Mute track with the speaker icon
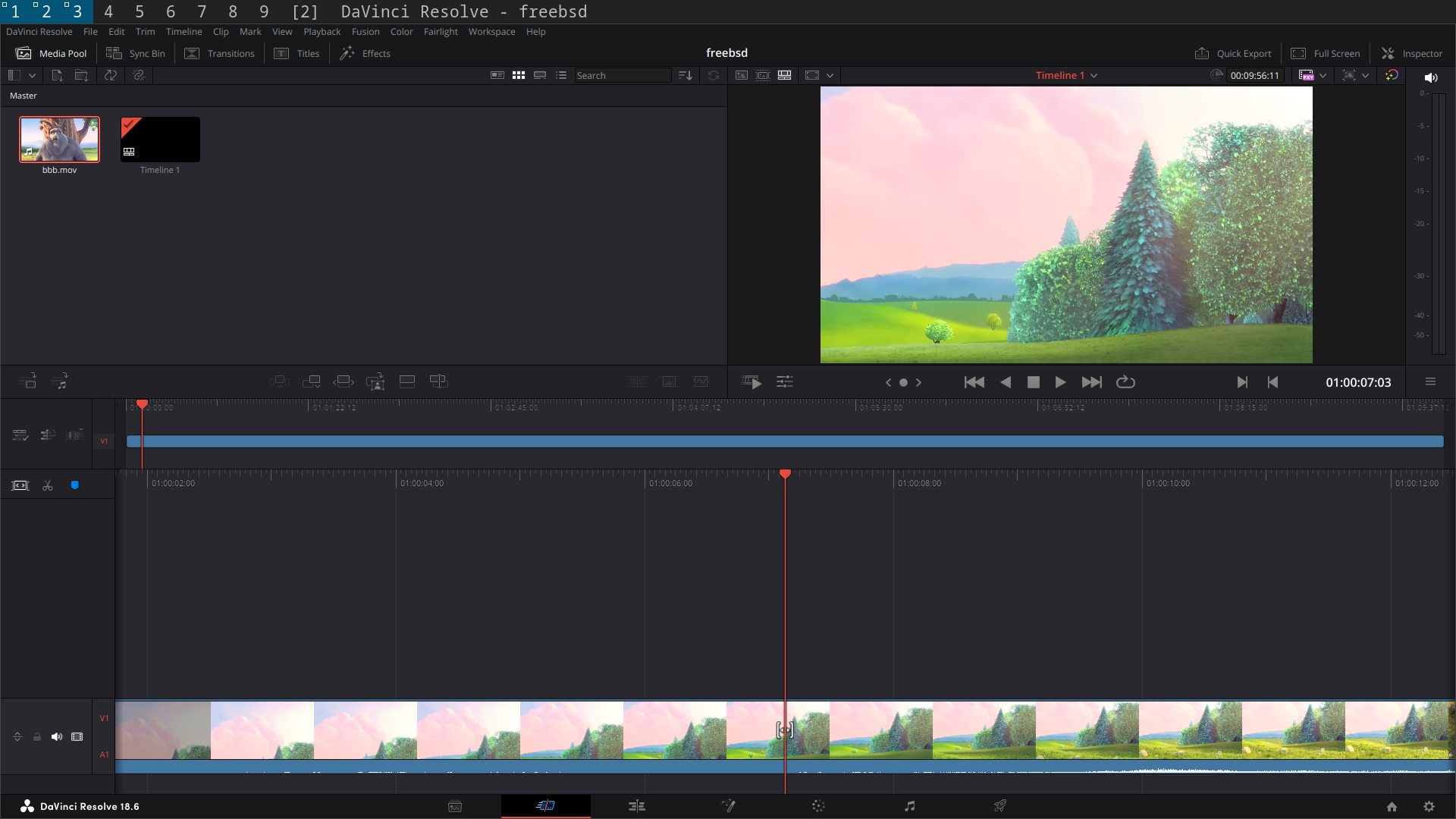The width and height of the screenshot is (1456, 819). 57,737
